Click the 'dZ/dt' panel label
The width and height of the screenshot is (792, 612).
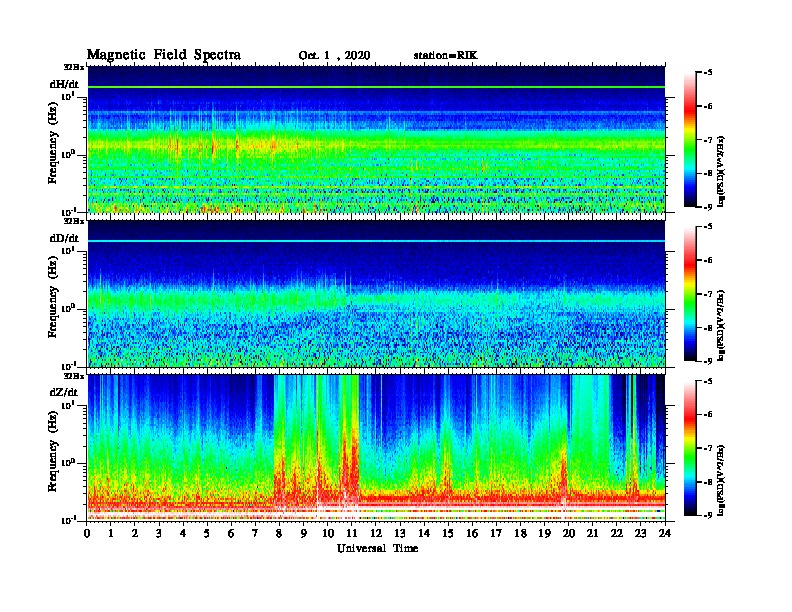click(x=64, y=392)
